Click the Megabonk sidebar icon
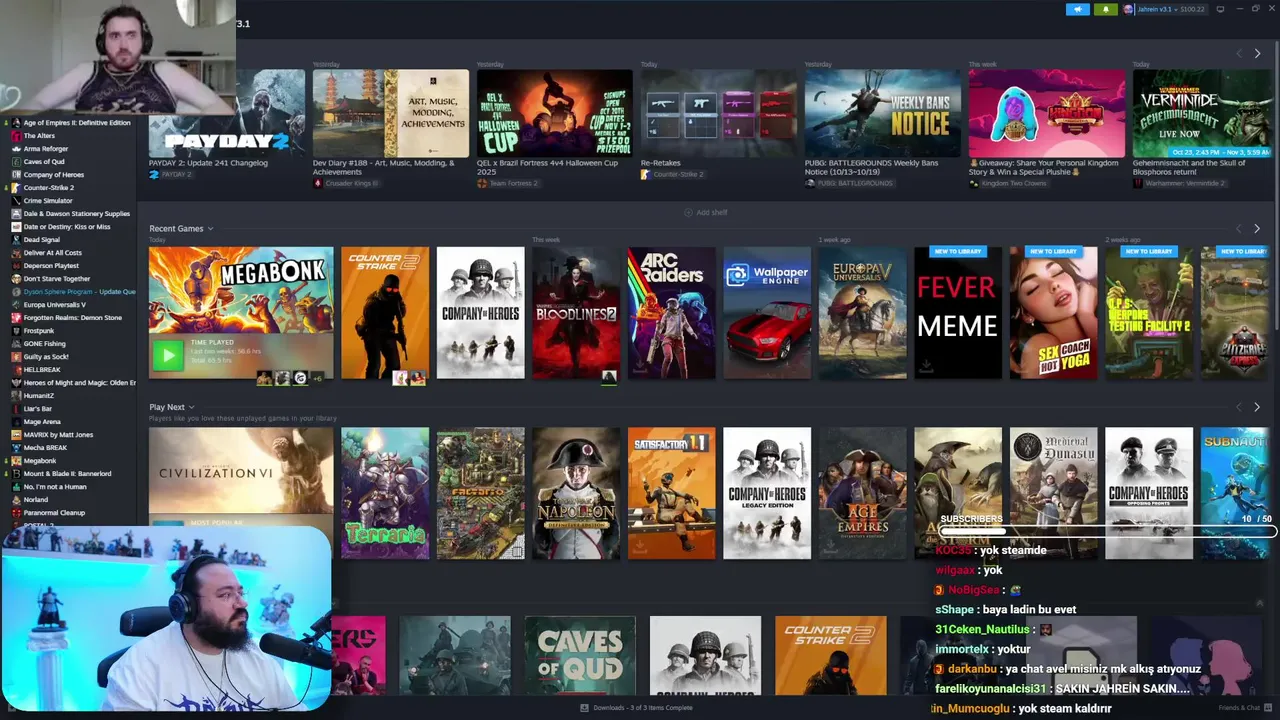This screenshot has height=720, width=1280. point(16,461)
